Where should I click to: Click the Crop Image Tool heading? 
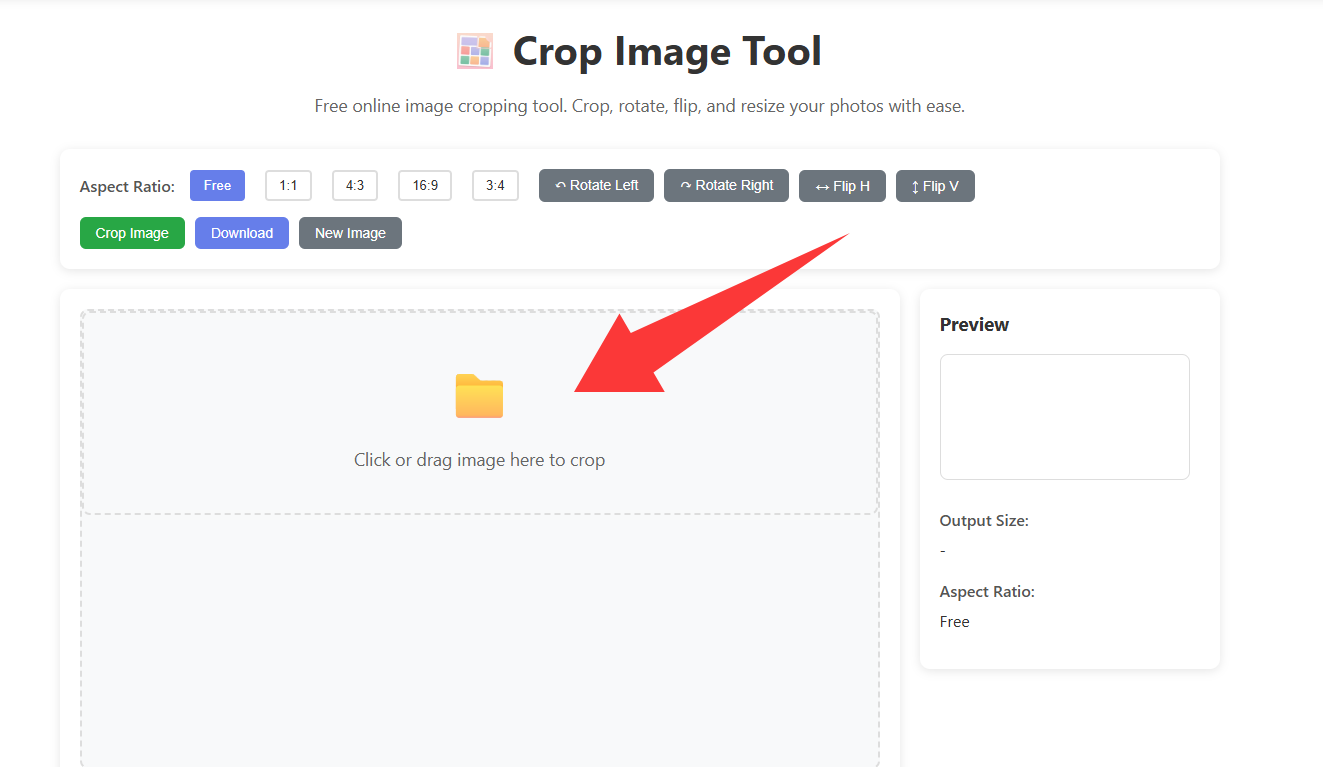(667, 51)
